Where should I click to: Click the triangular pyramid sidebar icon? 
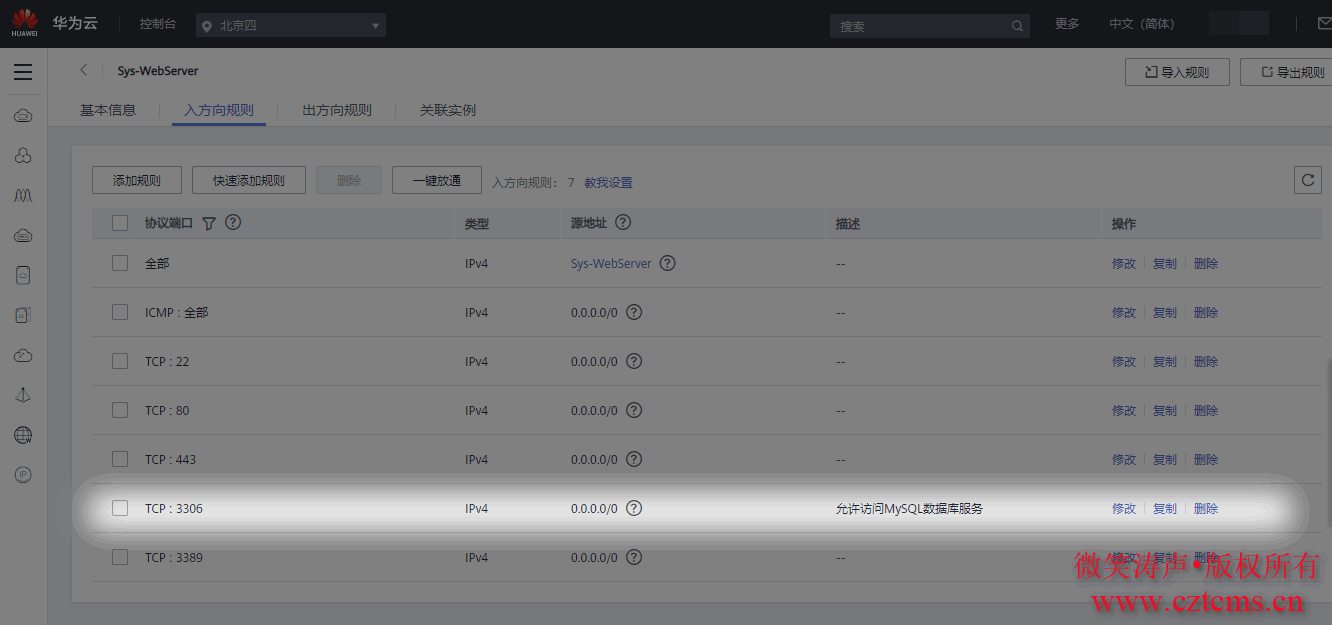click(x=23, y=395)
